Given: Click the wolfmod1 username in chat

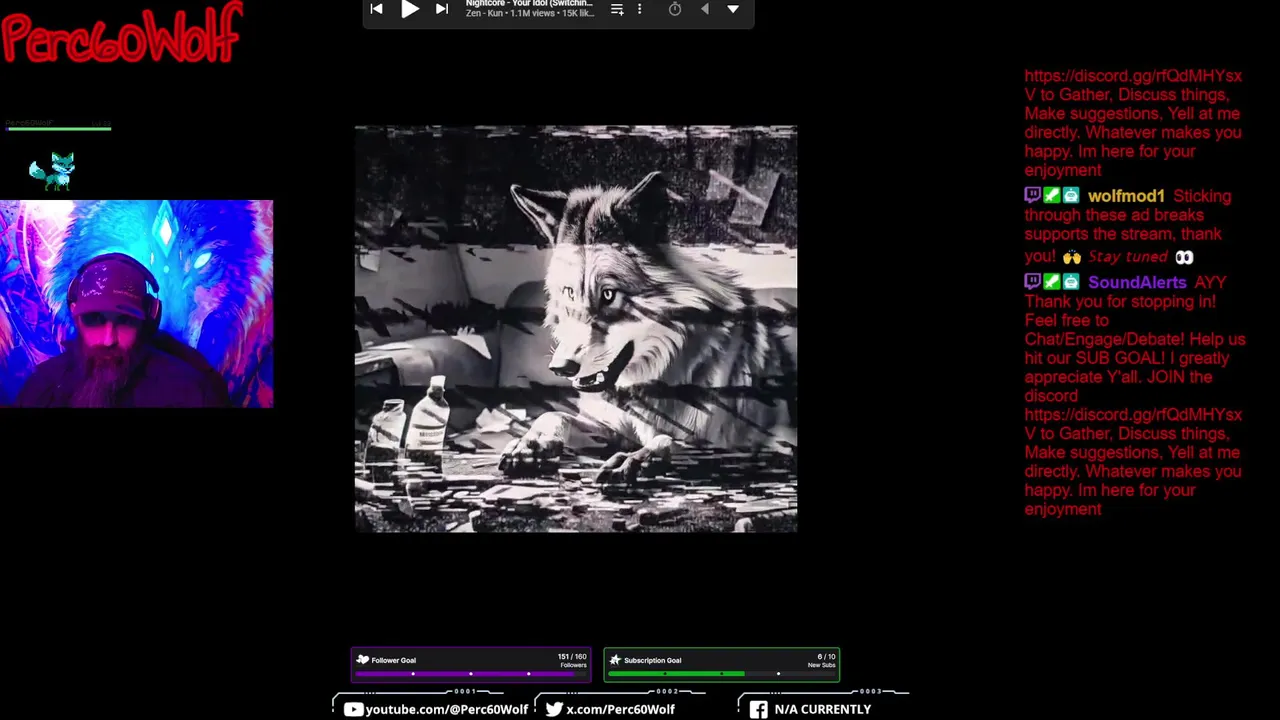Looking at the screenshot, I should (1126, 196).
